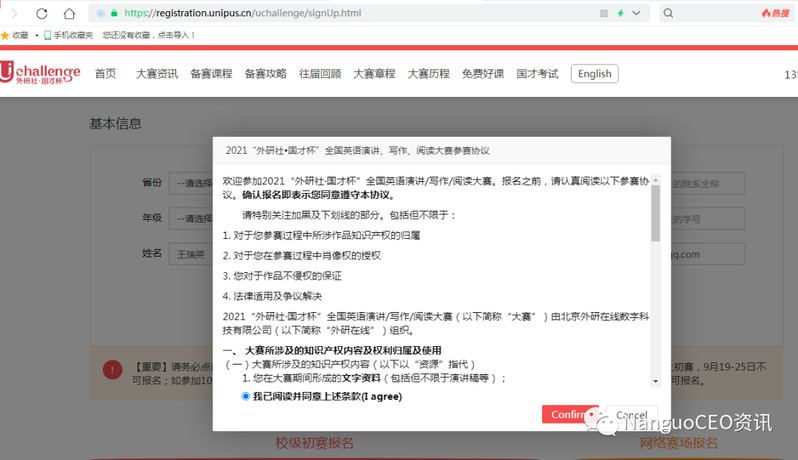Click the browser home icon
798x460 pixels.
click(x=69, y=14)
